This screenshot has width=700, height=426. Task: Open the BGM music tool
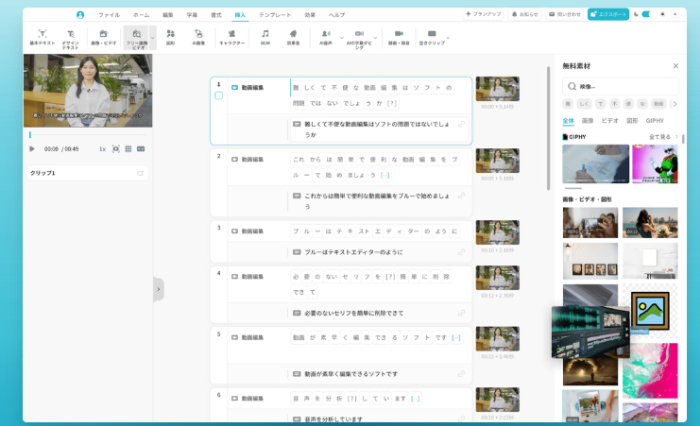pos(265,38)
